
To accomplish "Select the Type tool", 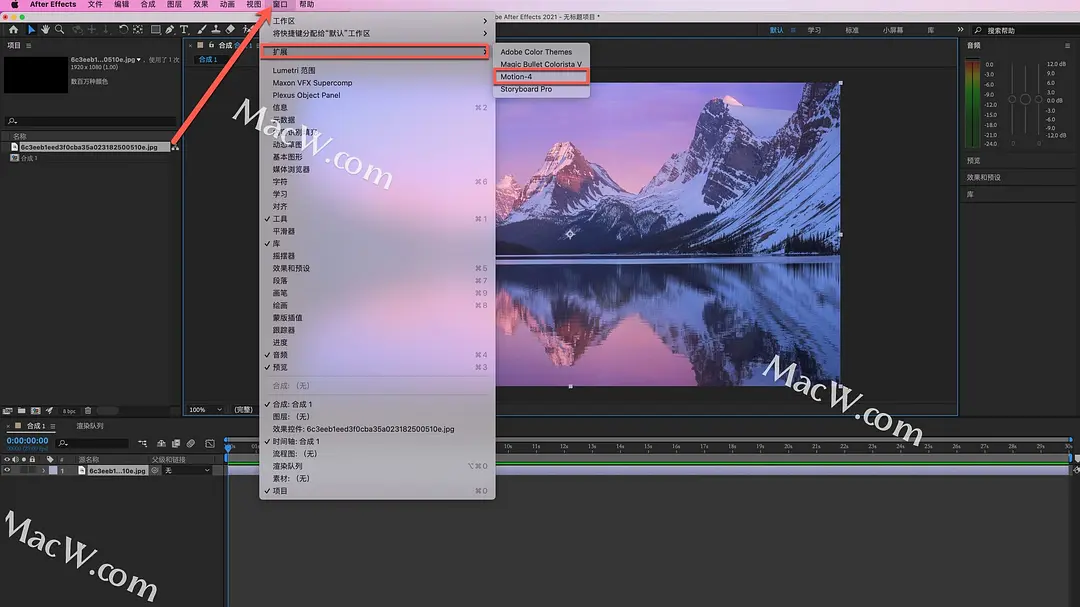I will [185, 29].
